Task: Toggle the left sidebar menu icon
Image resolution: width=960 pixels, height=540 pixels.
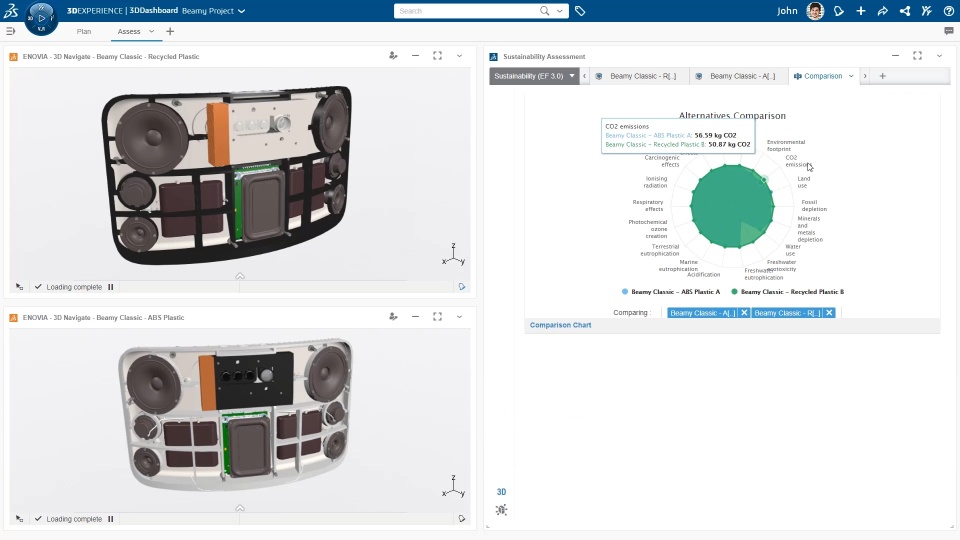Action: (x=10, y=31)
